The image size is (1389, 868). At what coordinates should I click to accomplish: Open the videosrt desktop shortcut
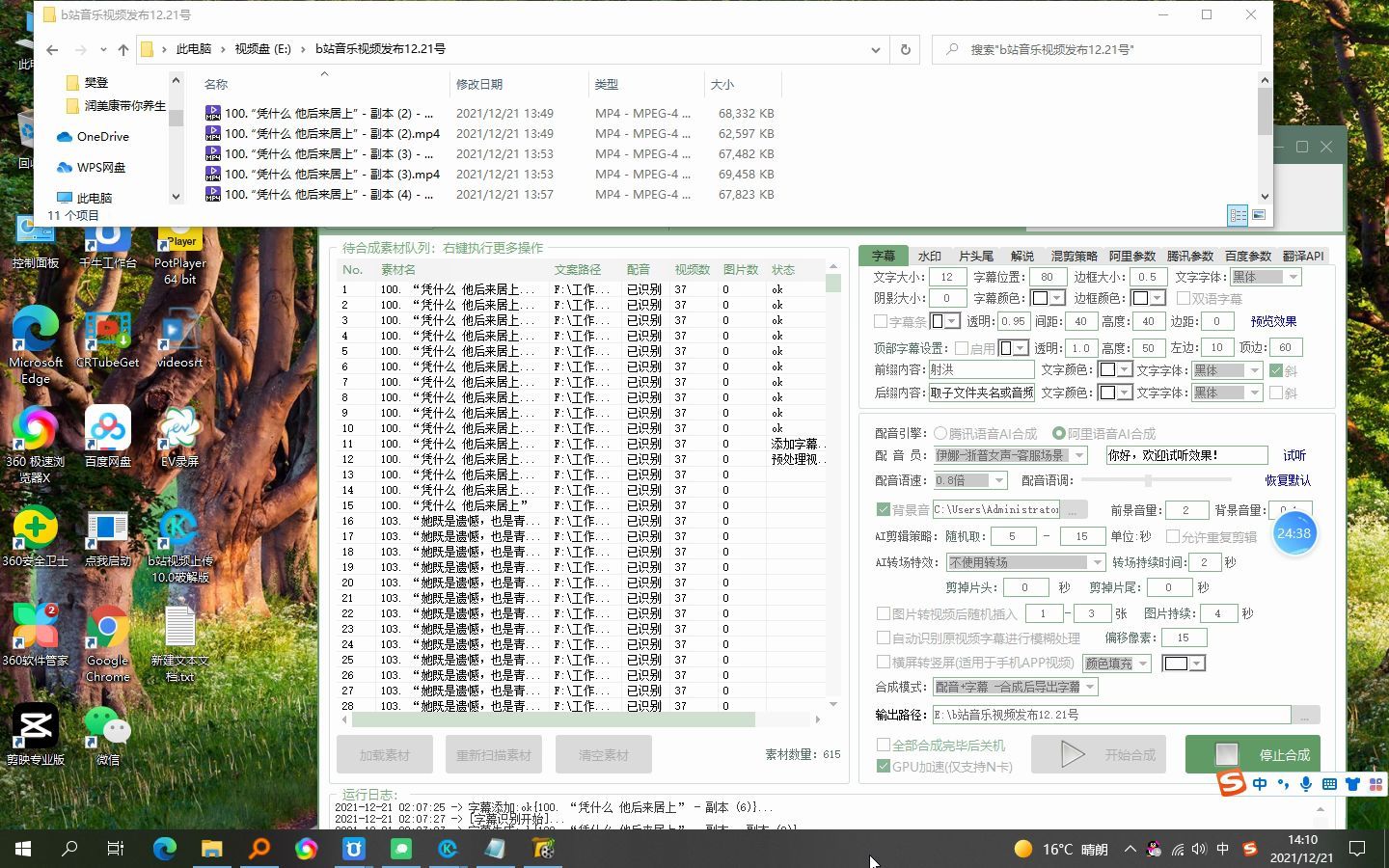(x=179, y=339)
